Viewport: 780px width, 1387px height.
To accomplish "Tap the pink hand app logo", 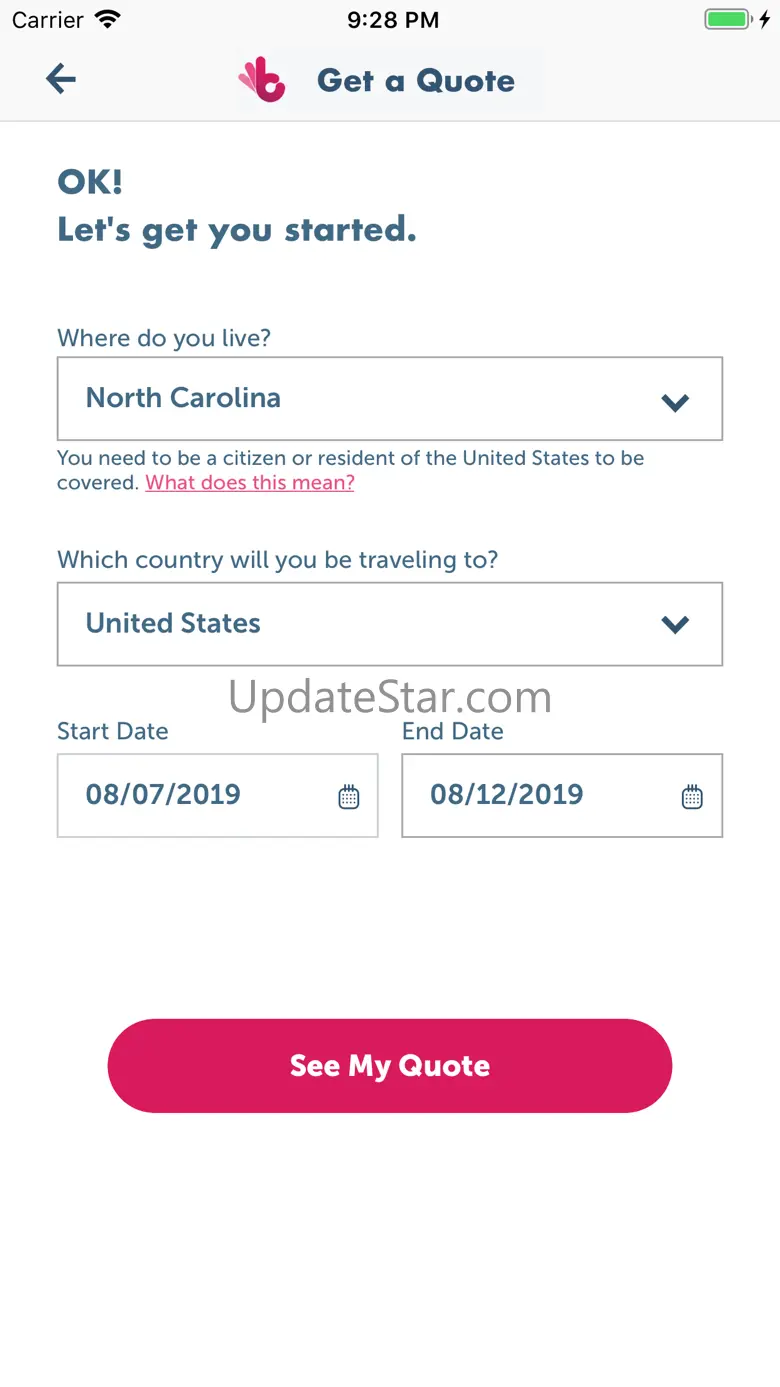I will [262, 80].
